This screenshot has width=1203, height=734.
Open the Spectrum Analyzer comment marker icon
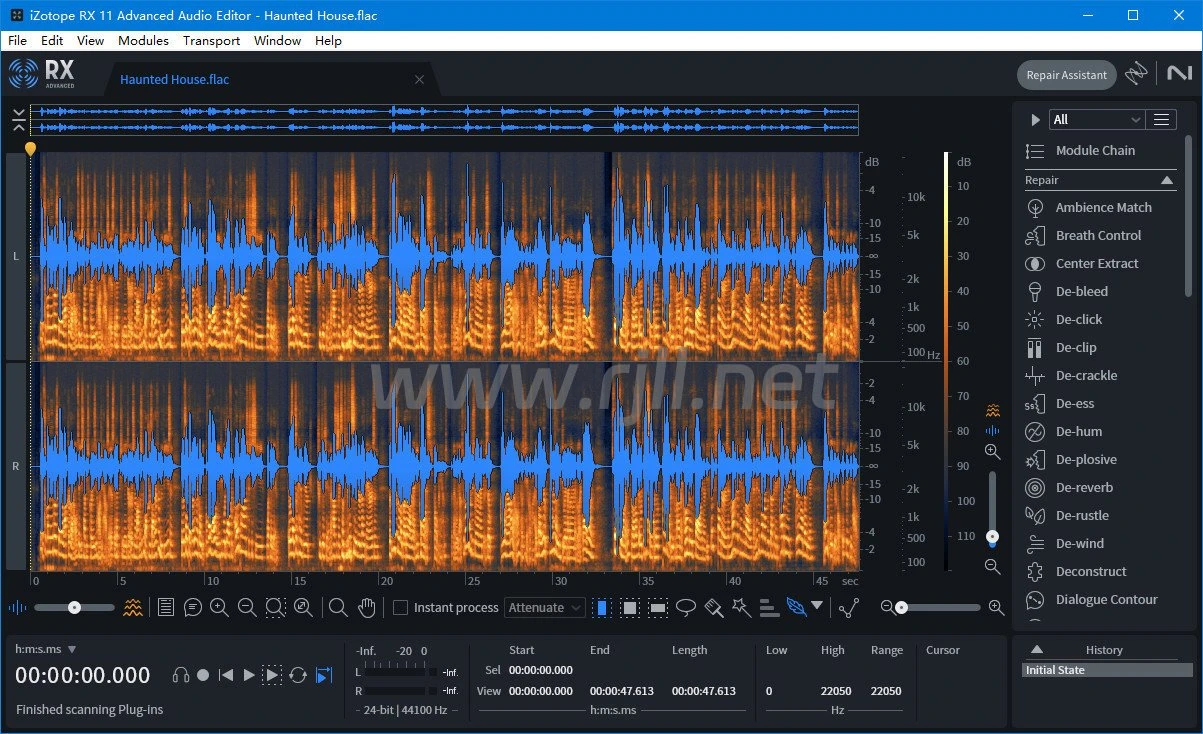click(x=193, y=607)
